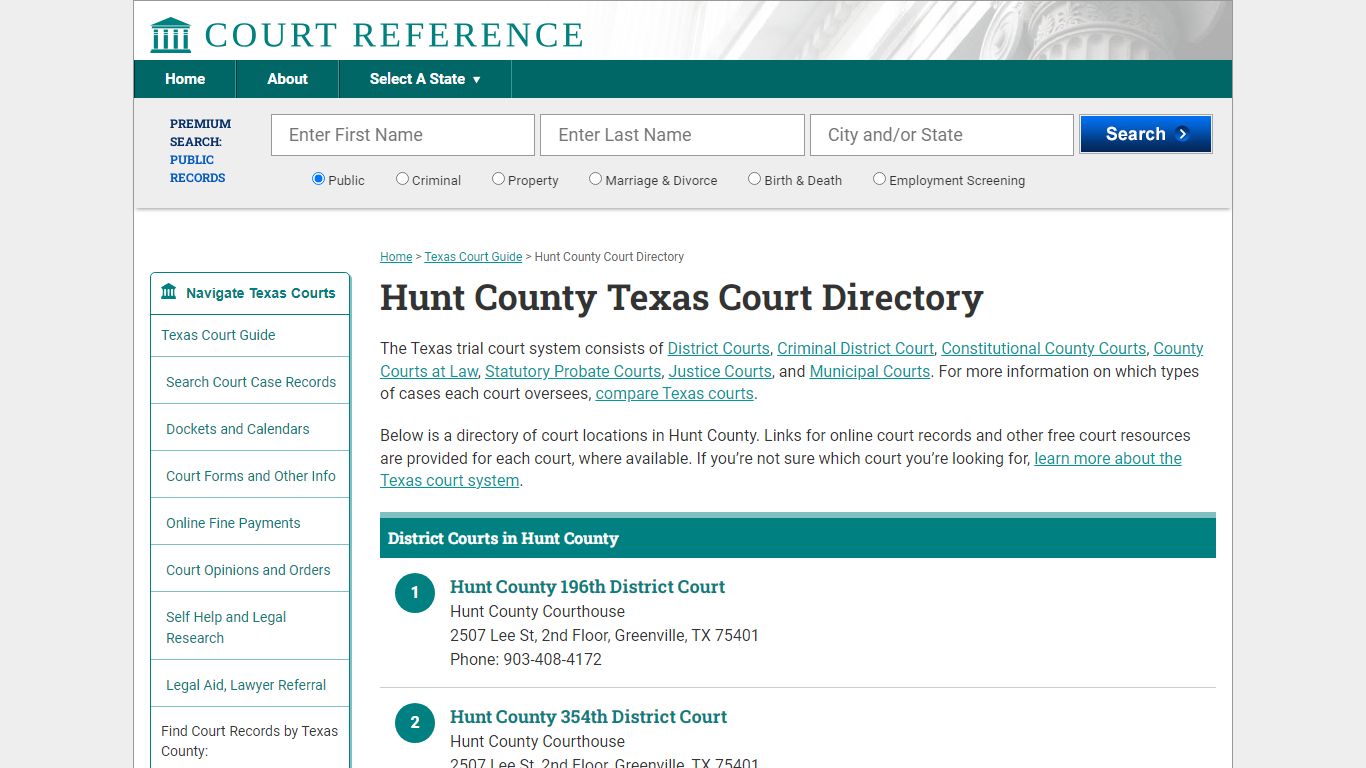
Task: Follow the Criminal District Court link
Action: pyautogui.click(x=855, y=348)
